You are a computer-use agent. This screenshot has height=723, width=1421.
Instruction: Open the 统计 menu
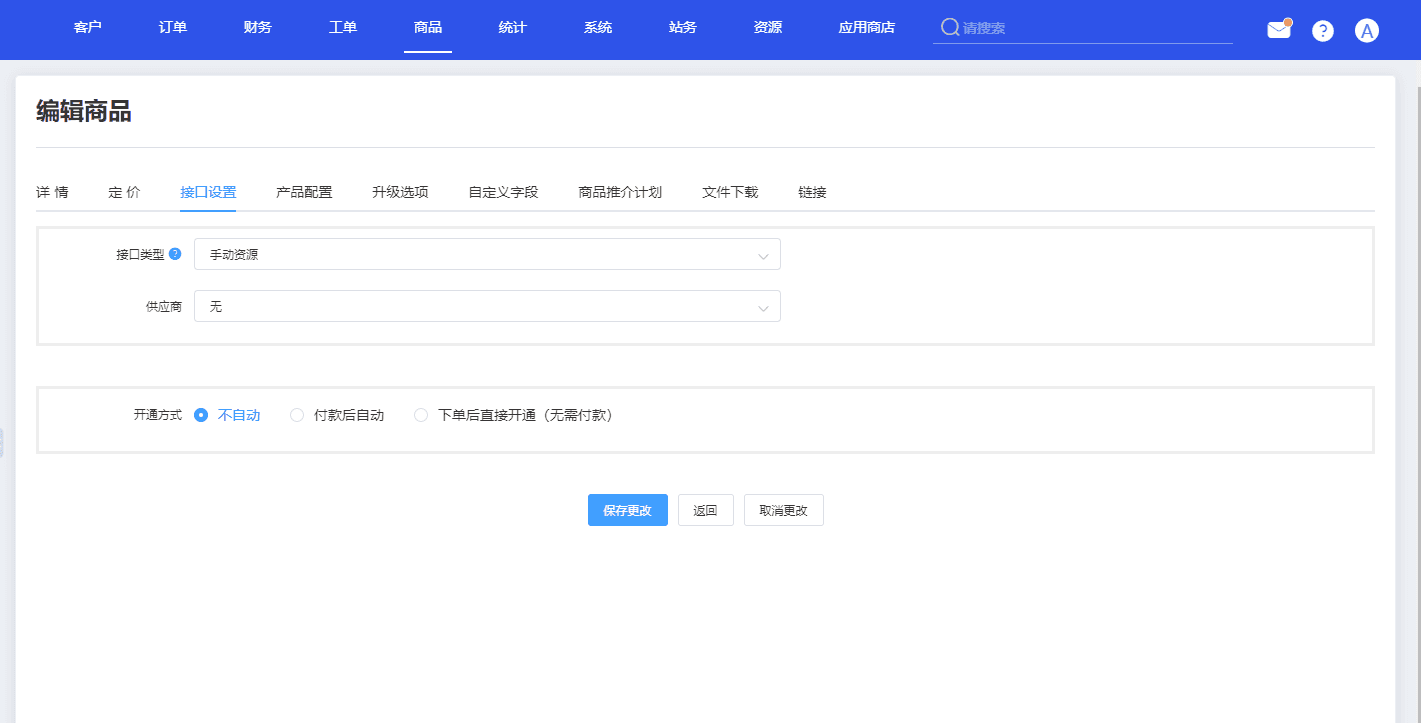[x=513, y=28]
